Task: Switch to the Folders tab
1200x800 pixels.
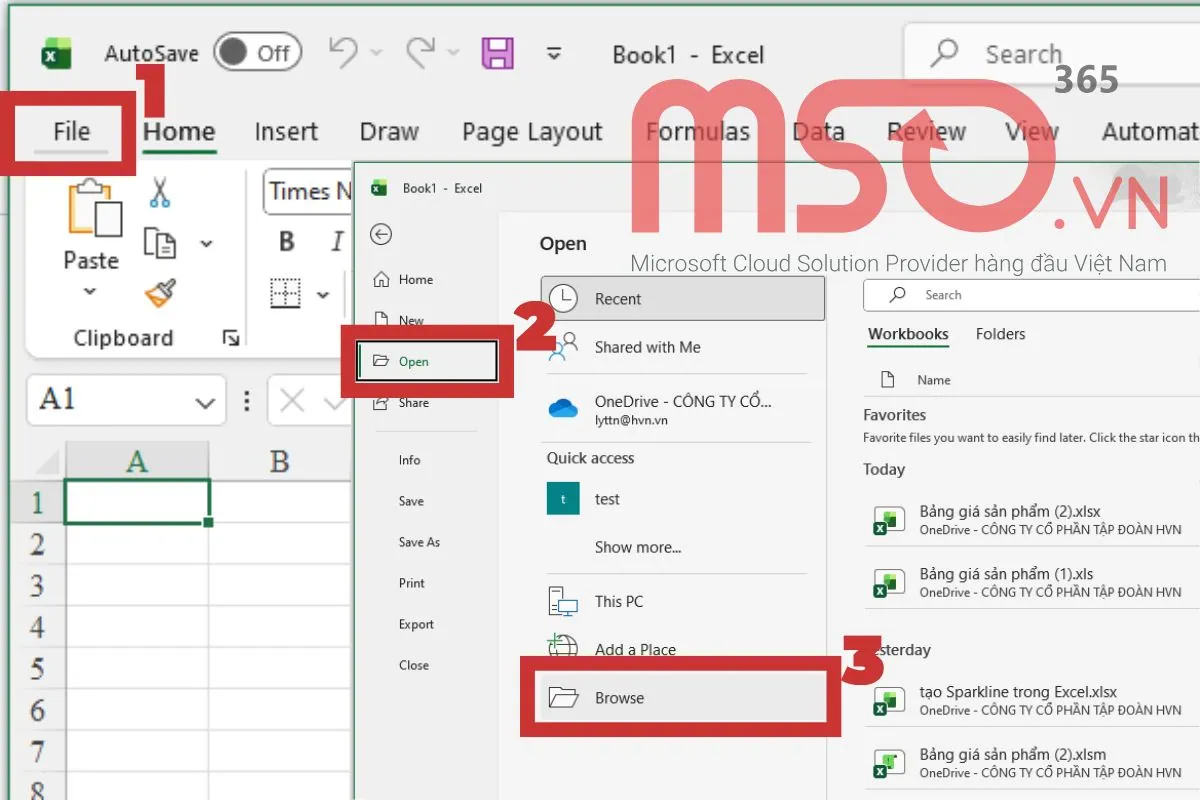Action: coord(1000,334)
